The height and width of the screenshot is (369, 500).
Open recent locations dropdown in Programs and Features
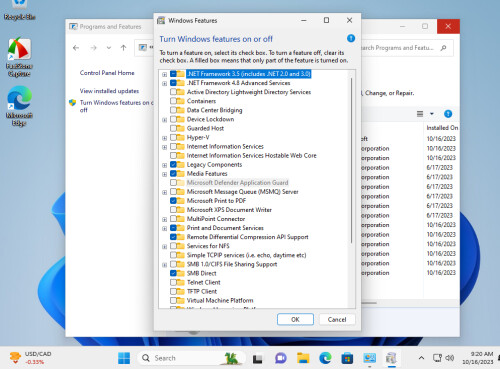click(109, 48)
